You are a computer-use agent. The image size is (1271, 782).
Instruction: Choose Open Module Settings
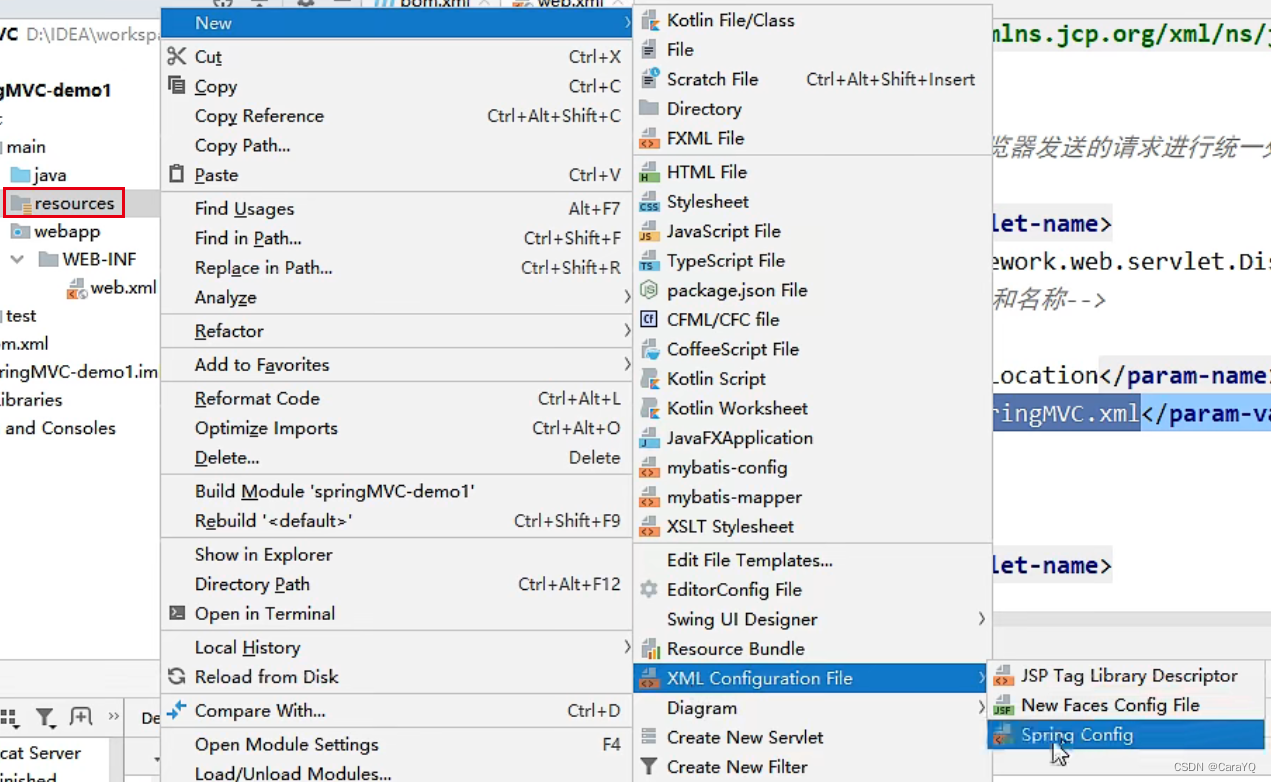397,744
